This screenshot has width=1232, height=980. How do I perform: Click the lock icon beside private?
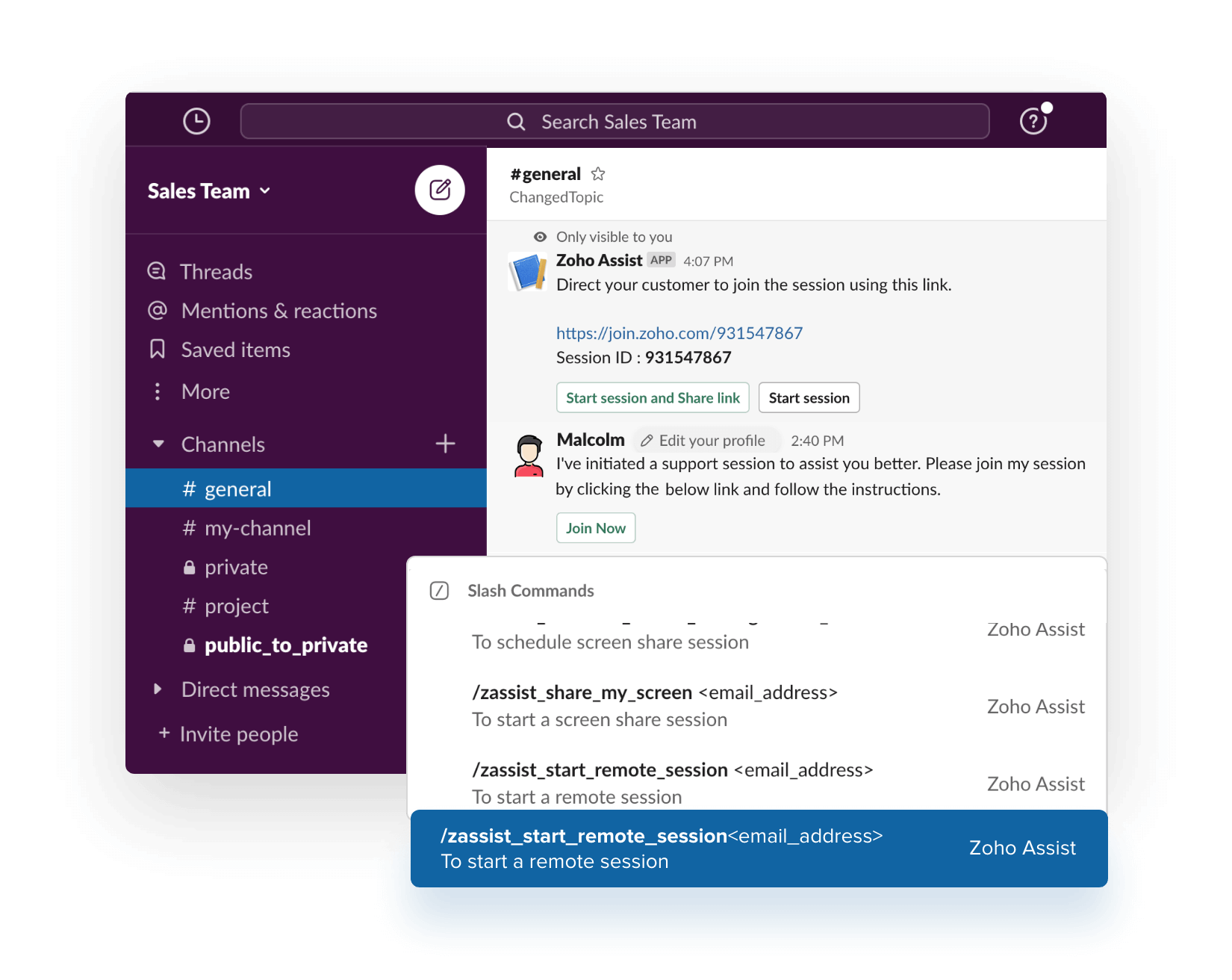tap(189, 567)
